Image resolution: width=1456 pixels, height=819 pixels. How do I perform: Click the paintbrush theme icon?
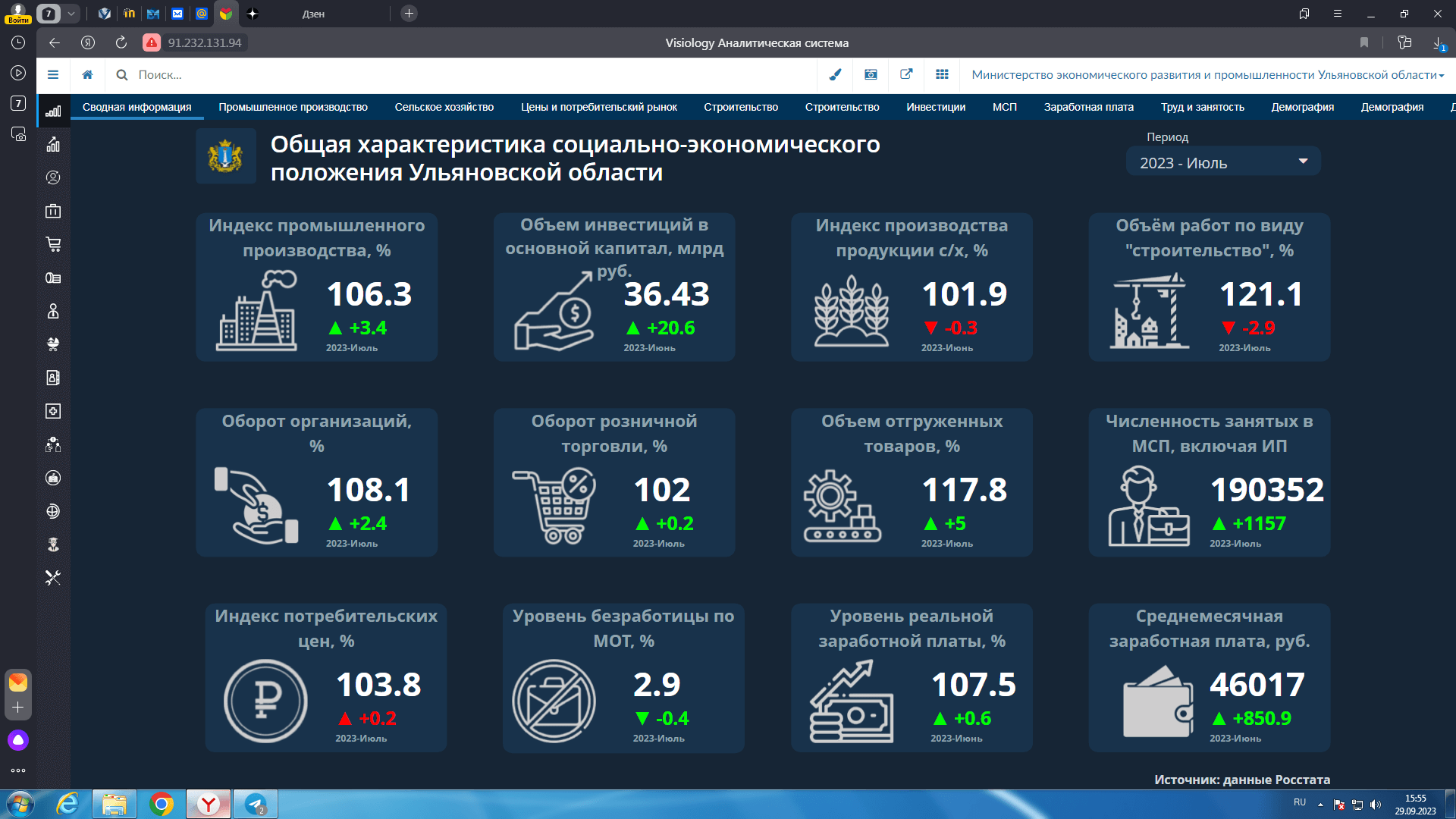(835, 74)
